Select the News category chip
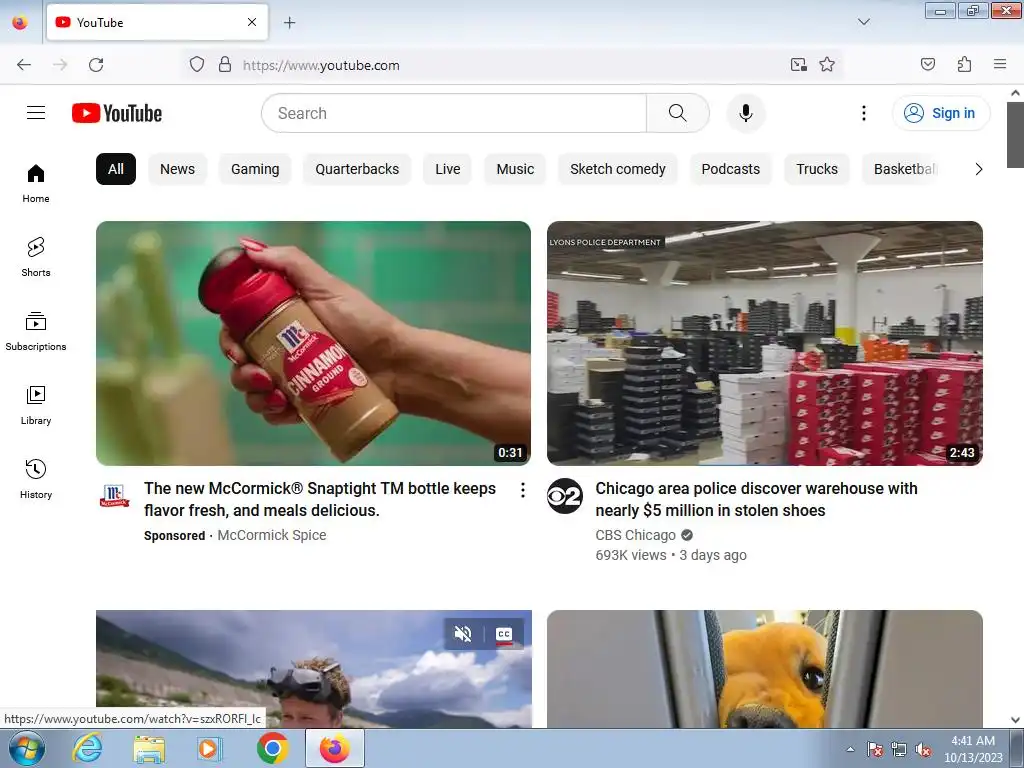 (178, 169)
